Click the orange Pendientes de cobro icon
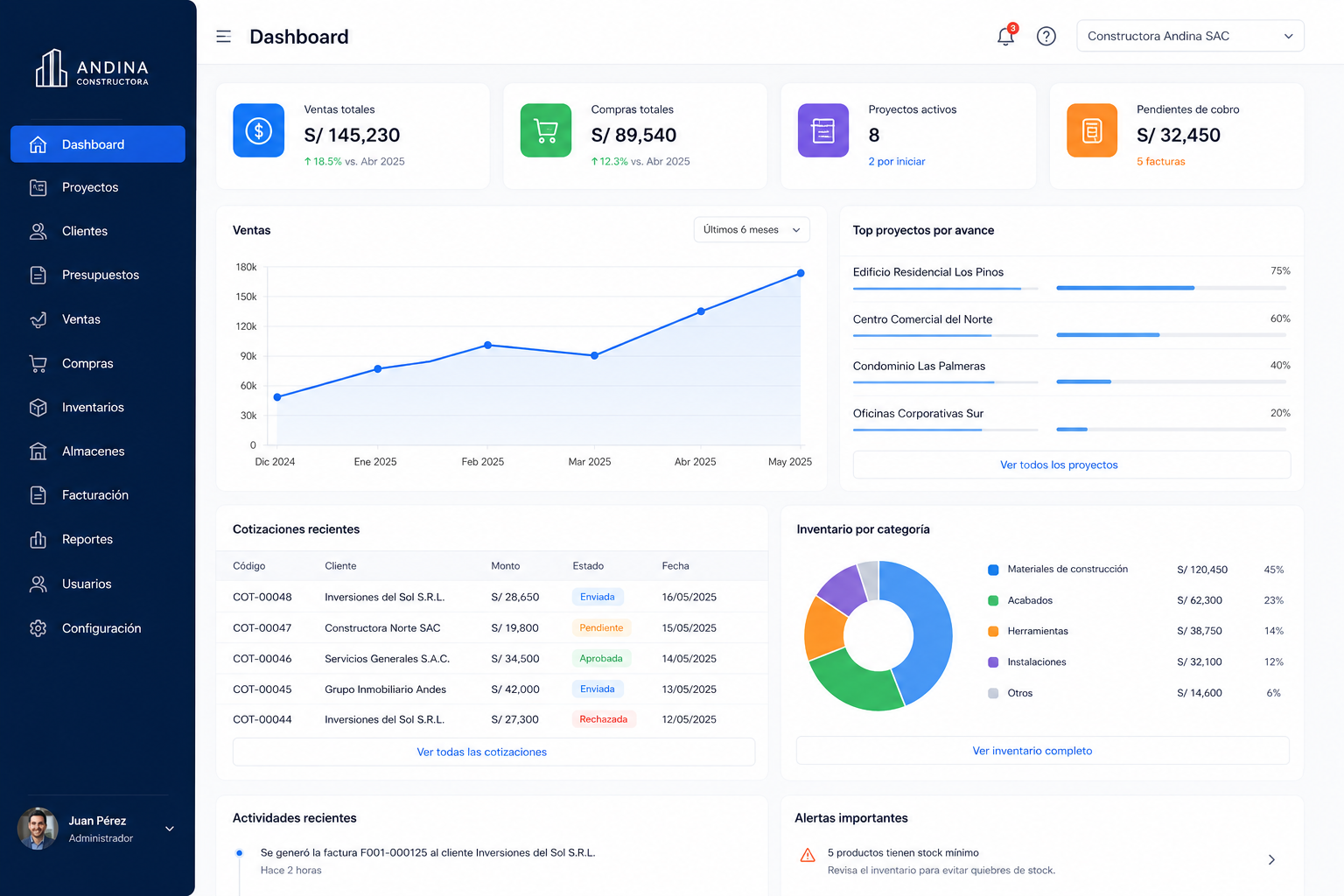Screen dimensions: 1344x896 1091,130
